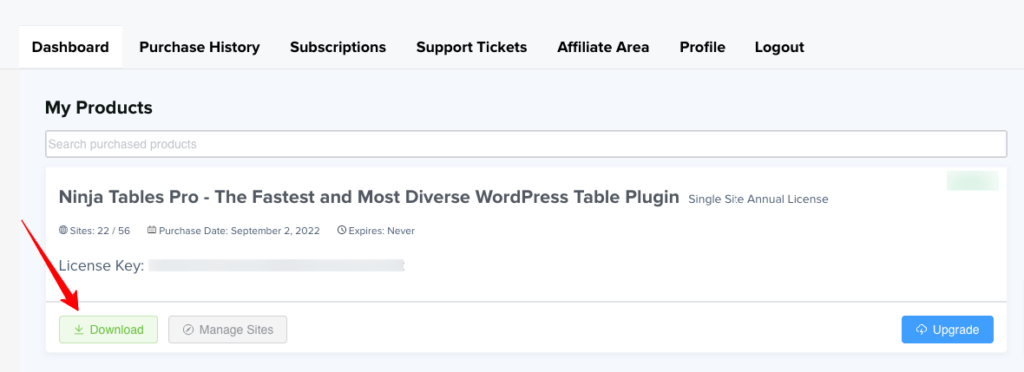1024x372 pixels.
Task: Select the Logout menu item
Action: [779, 47]
